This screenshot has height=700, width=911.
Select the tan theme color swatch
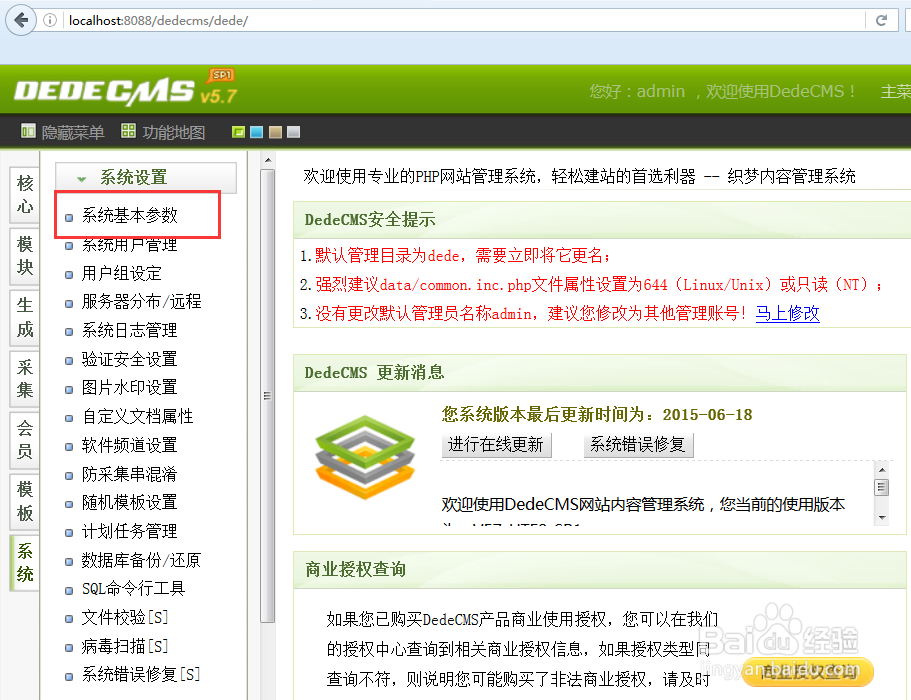click(275, 132)
